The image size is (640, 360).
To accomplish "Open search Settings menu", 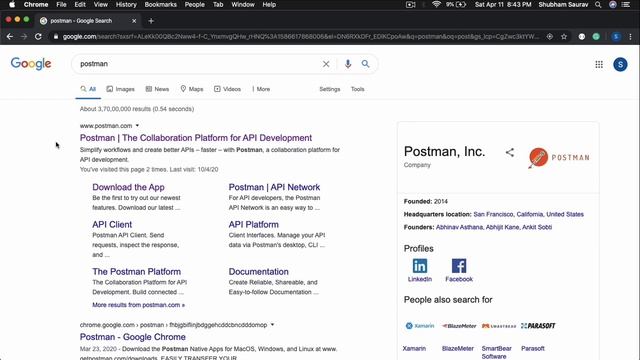I will [x=329, y=89].
